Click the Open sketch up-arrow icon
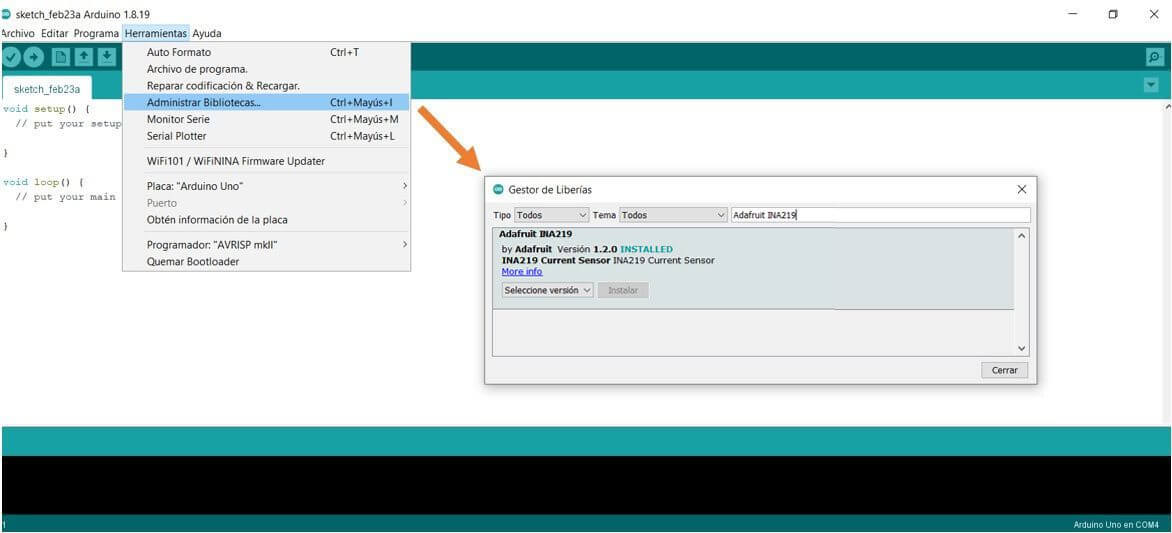Viewport: 1172px width, 533px height. coord(84,57)
